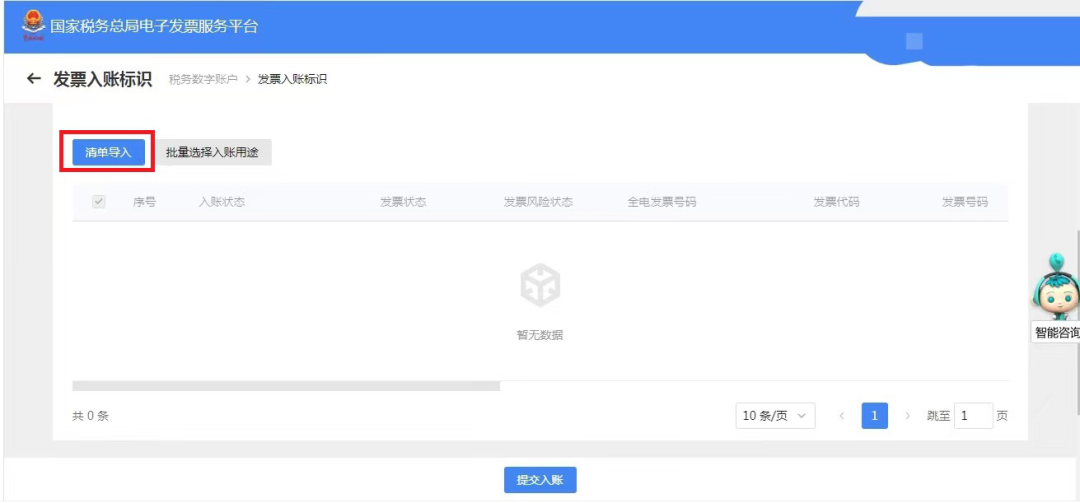Screen dimensions: 1080x503
Task: Click the white square icon in header
Action: coord(914,41)
